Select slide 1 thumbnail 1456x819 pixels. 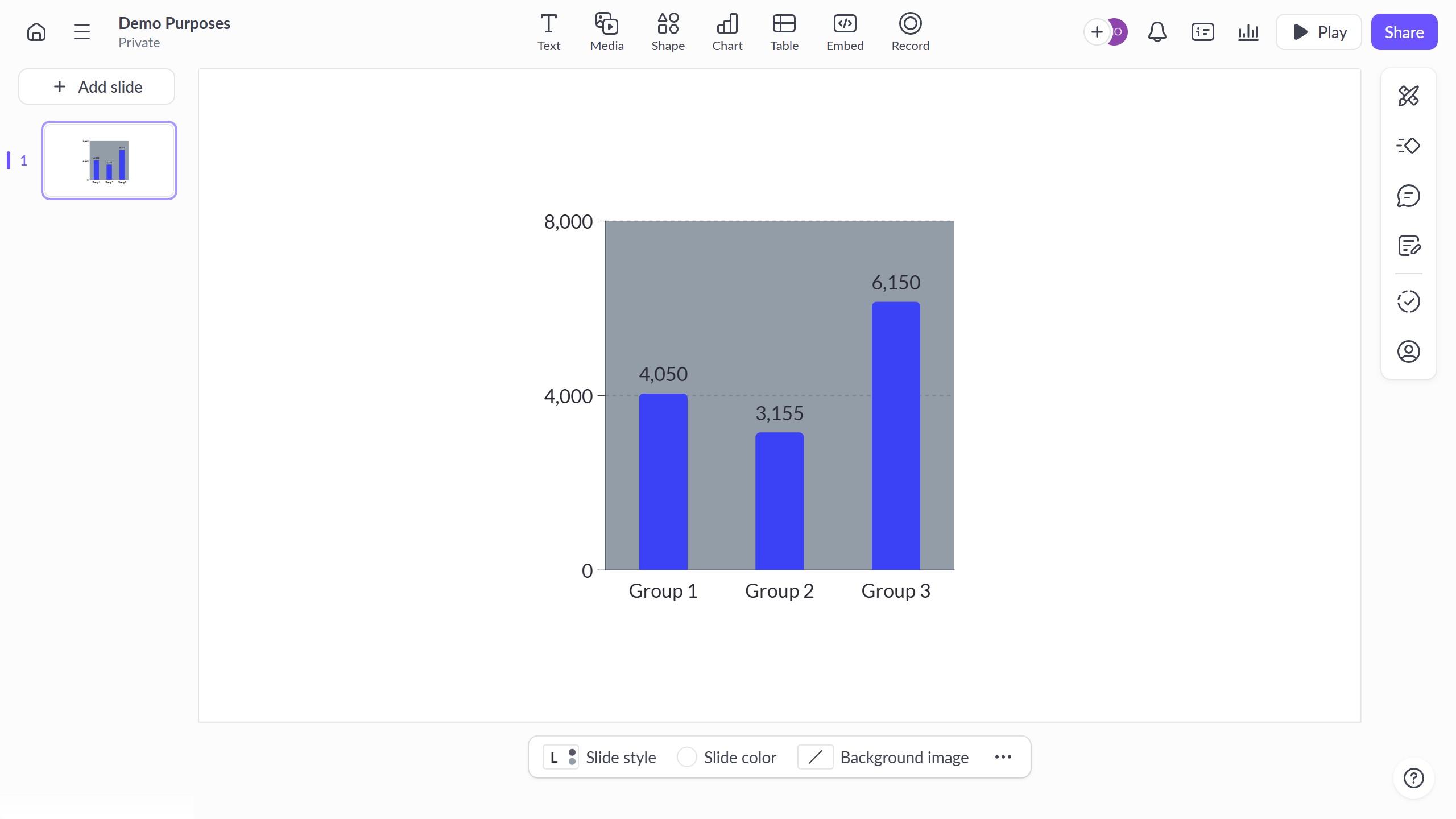pos(109,160)
